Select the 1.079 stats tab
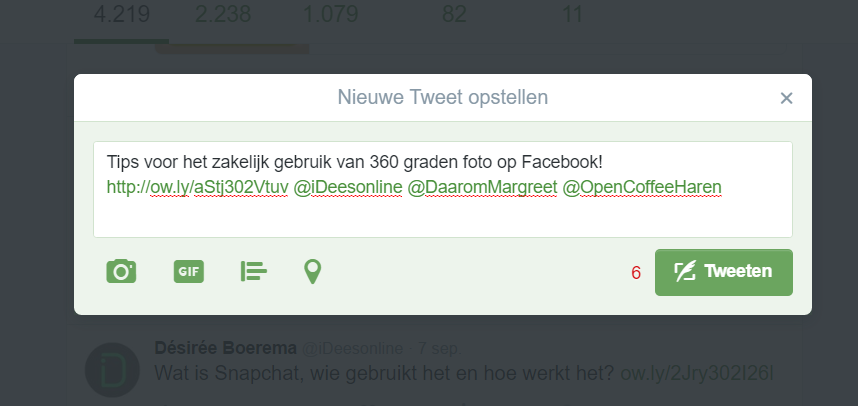This screenshot has height=406, width=858. point(331,15)
